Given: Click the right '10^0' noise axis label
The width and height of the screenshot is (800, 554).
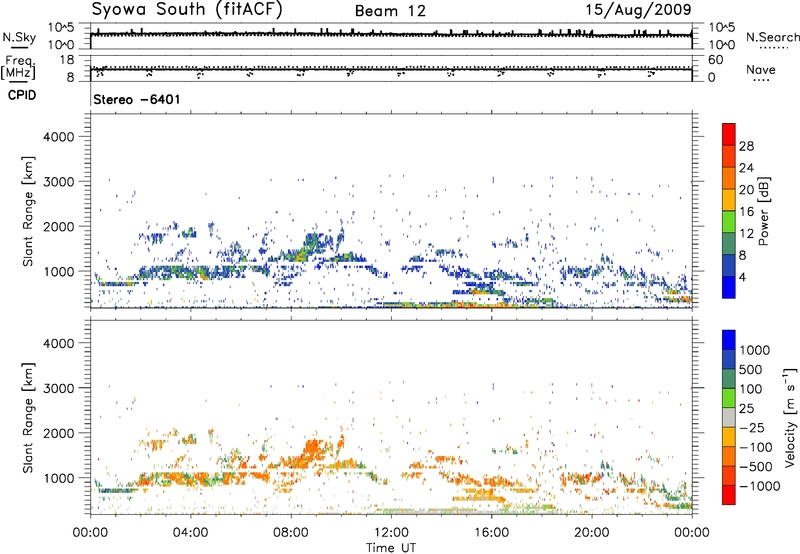Looking at the screenshot, I should pyautogui.click(x=722, y=45).
